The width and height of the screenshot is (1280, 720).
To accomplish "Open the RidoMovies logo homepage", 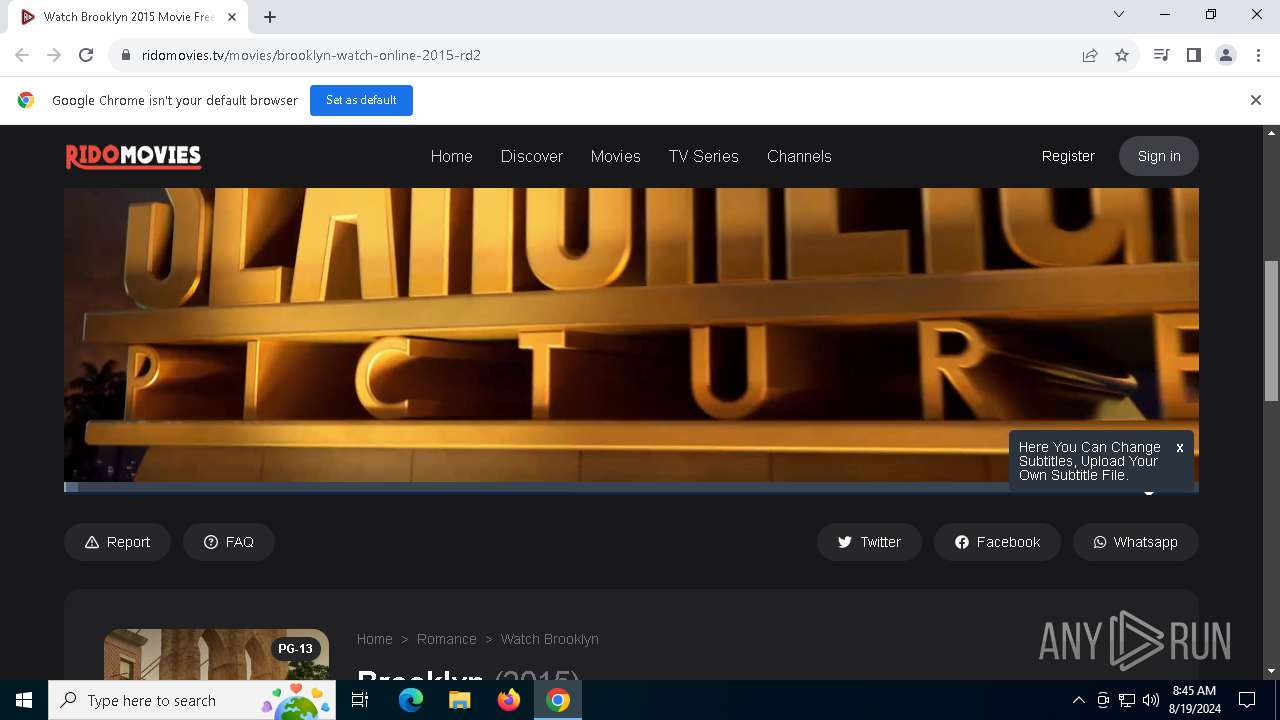I will tap(133, 156).
